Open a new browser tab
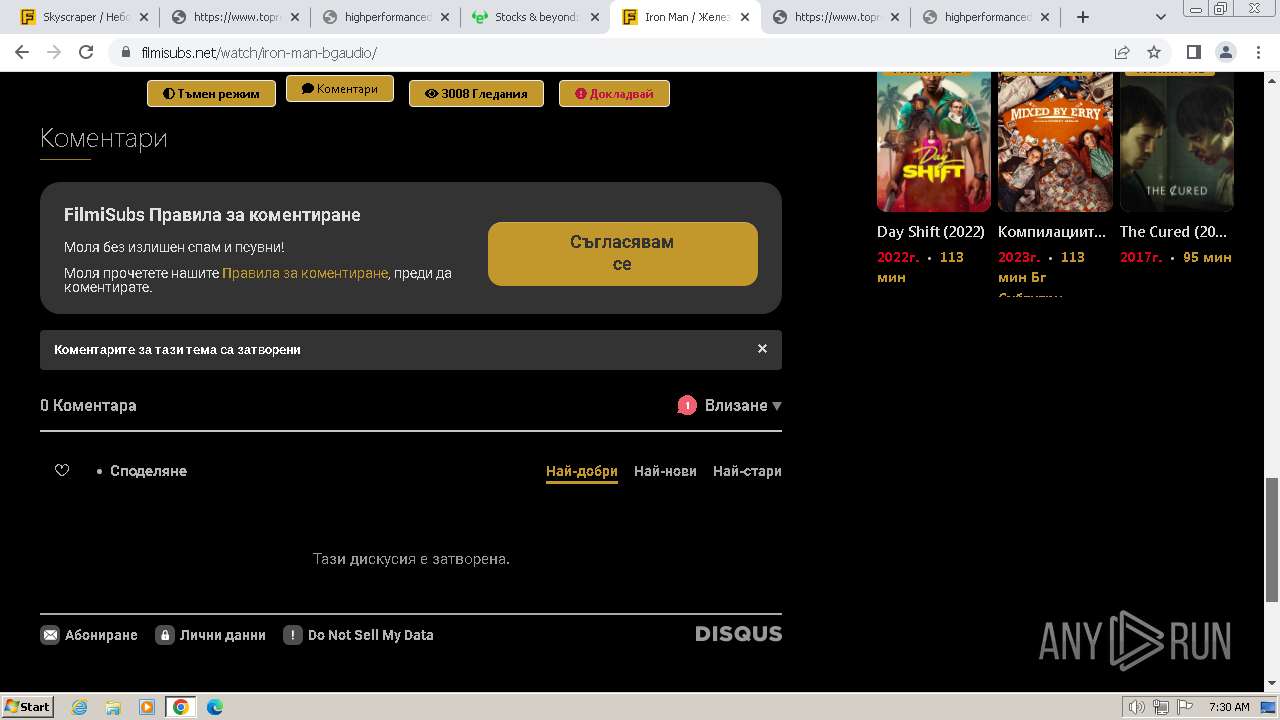Screen dimensions: 1280x720 coord(1082,17)
